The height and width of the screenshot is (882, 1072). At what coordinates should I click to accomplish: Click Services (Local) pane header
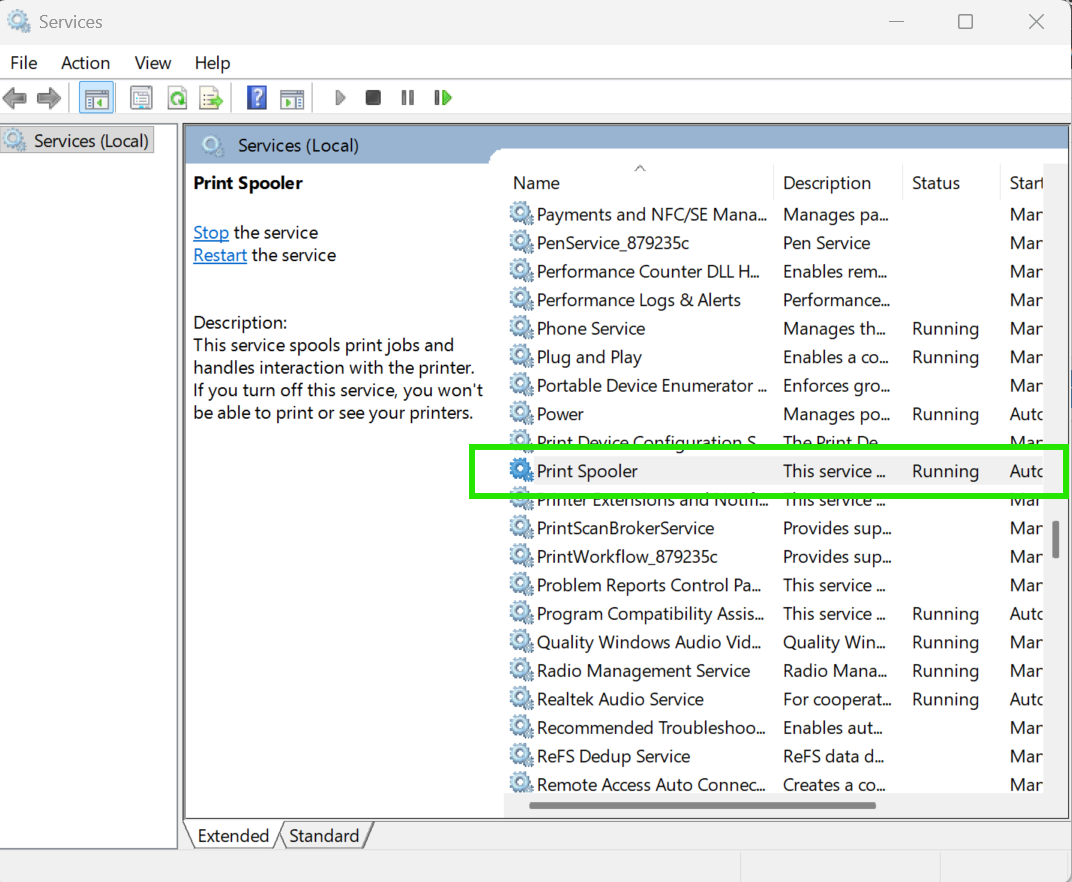pyautogui.click(x=298, y=146)
